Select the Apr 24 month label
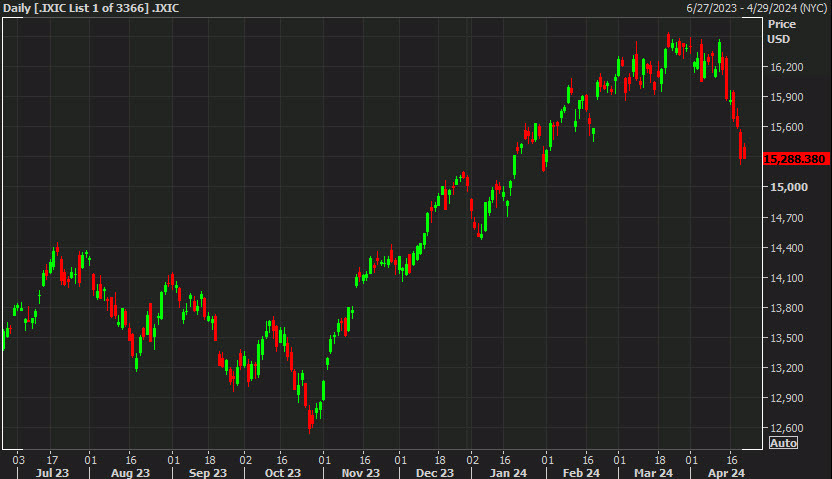The width and height of the screenshot is (832, 479). pos(726,473)
